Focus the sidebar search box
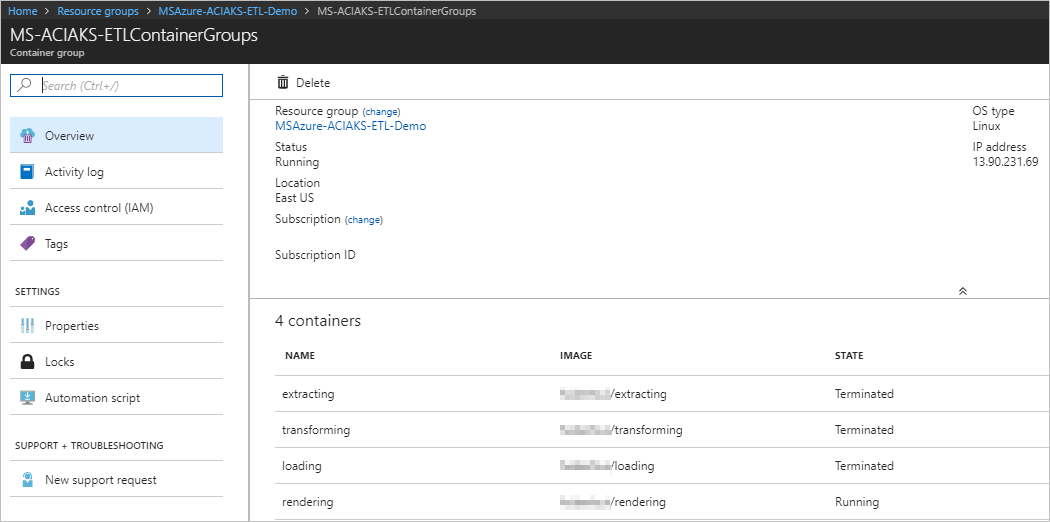Viewport: 1050px width, 522px height. tap(128, 86)
